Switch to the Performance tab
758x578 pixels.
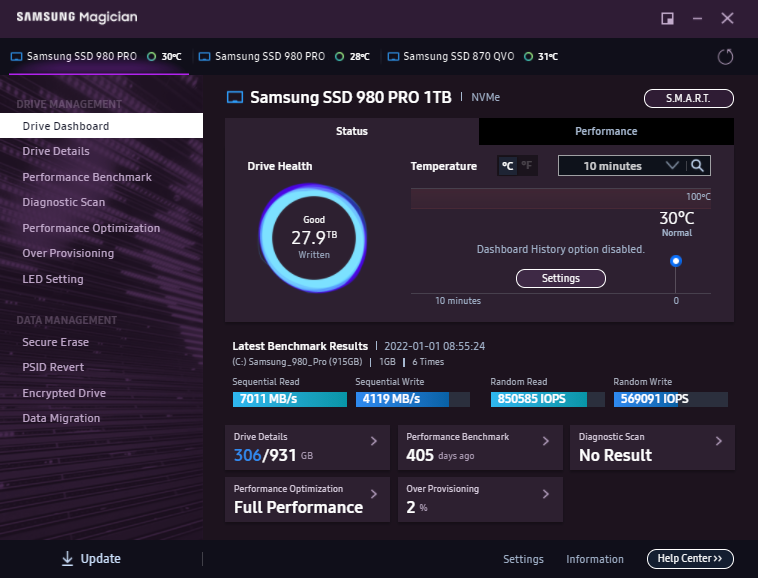click(x=606, y=131)
